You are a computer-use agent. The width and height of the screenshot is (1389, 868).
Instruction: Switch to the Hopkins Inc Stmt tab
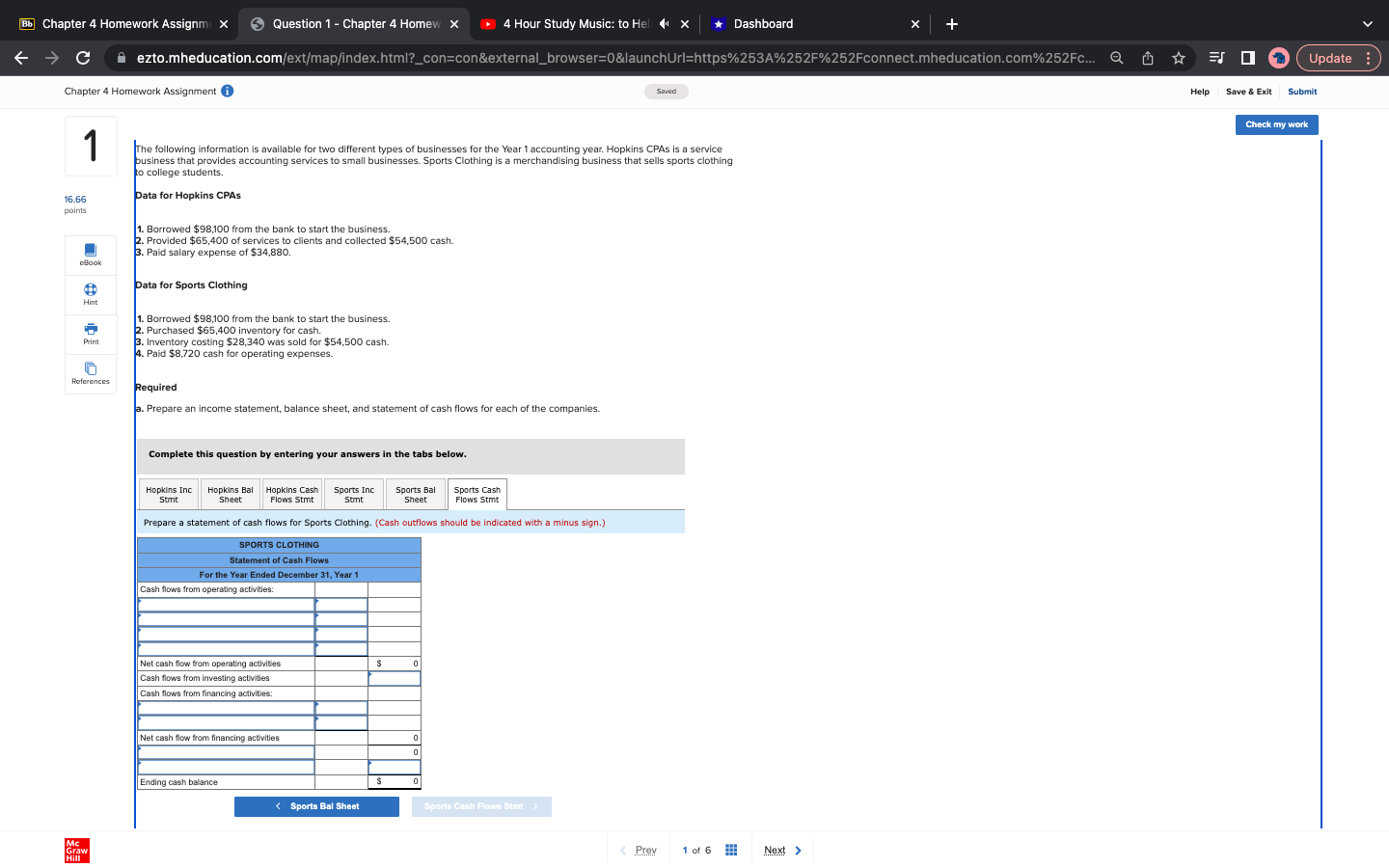pos(169,495)
